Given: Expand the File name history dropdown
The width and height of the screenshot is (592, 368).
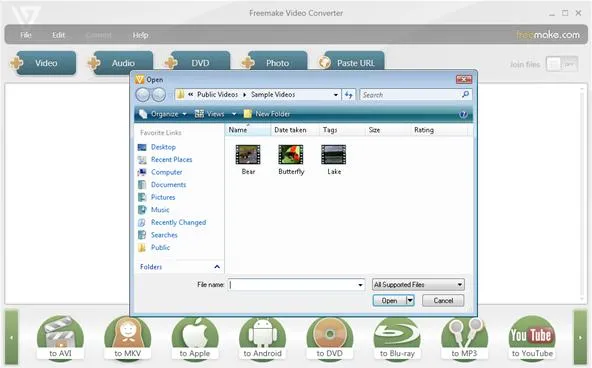Looking at the screenshot, I should click(x=361, y=285).
